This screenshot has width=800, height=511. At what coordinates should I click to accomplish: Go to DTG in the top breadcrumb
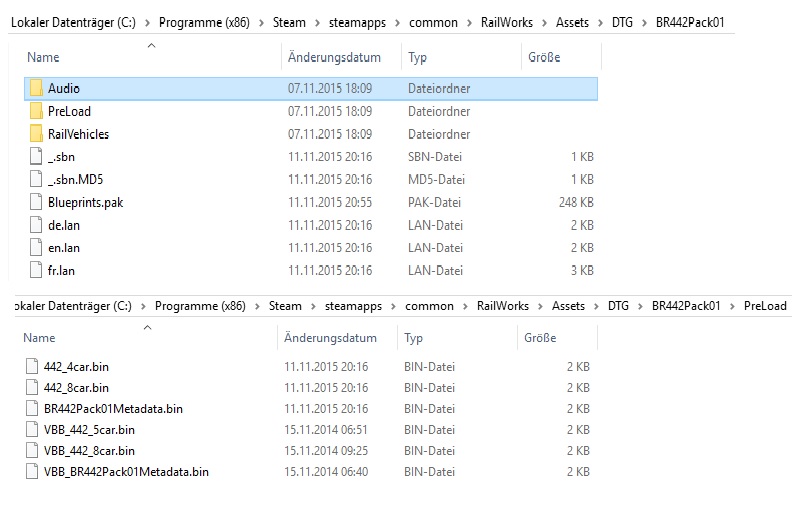(x=622, y=22)
